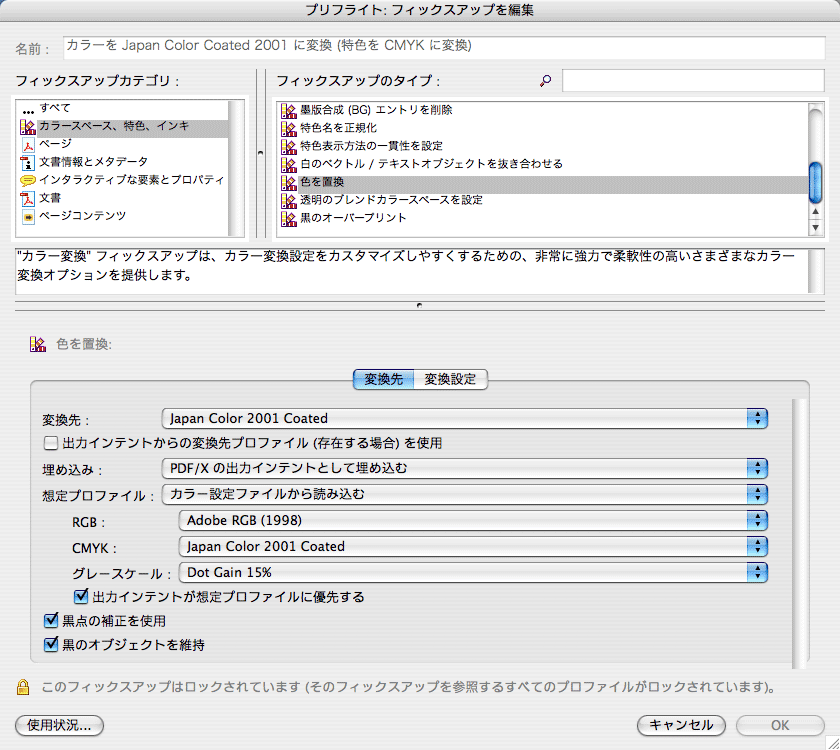Click the magnifier search icon
The width and height of the screenshot is (840, 750).
pos(545,81)
